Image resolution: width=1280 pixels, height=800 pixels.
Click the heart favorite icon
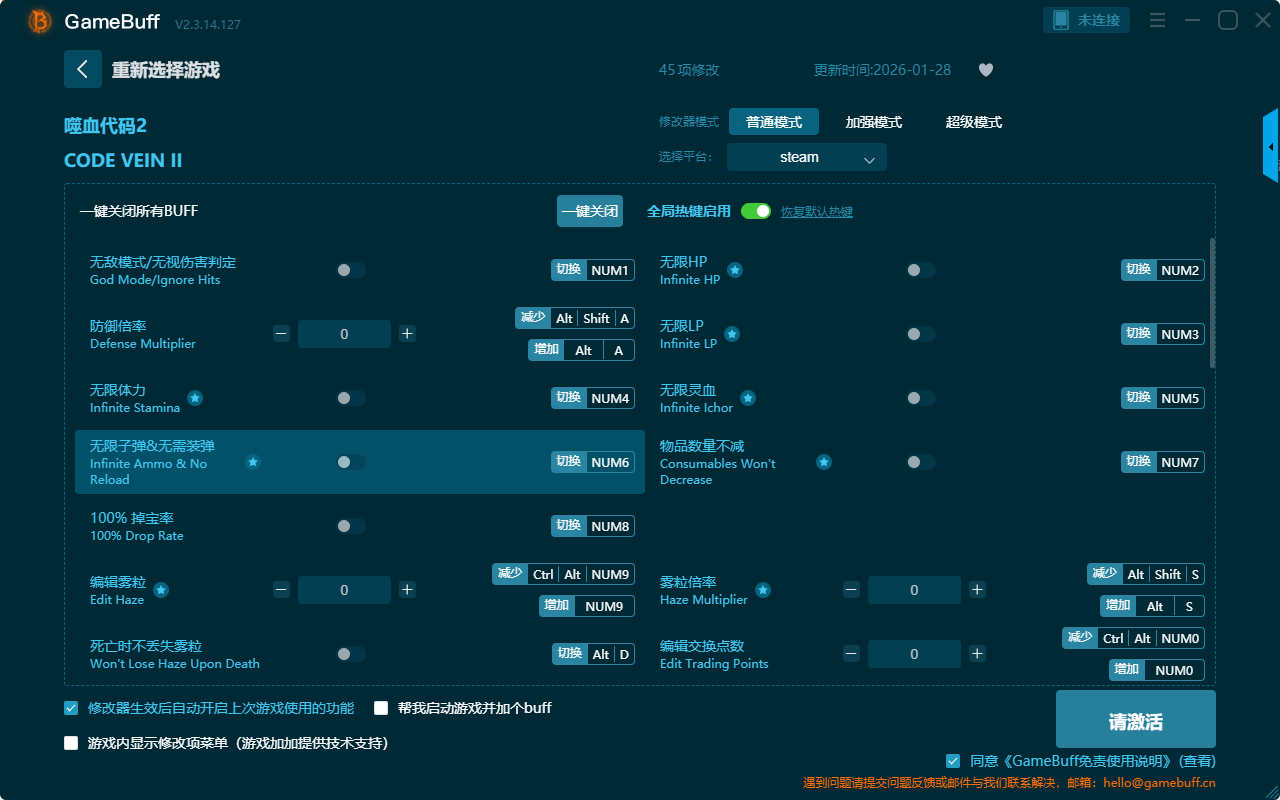[985, 70]
